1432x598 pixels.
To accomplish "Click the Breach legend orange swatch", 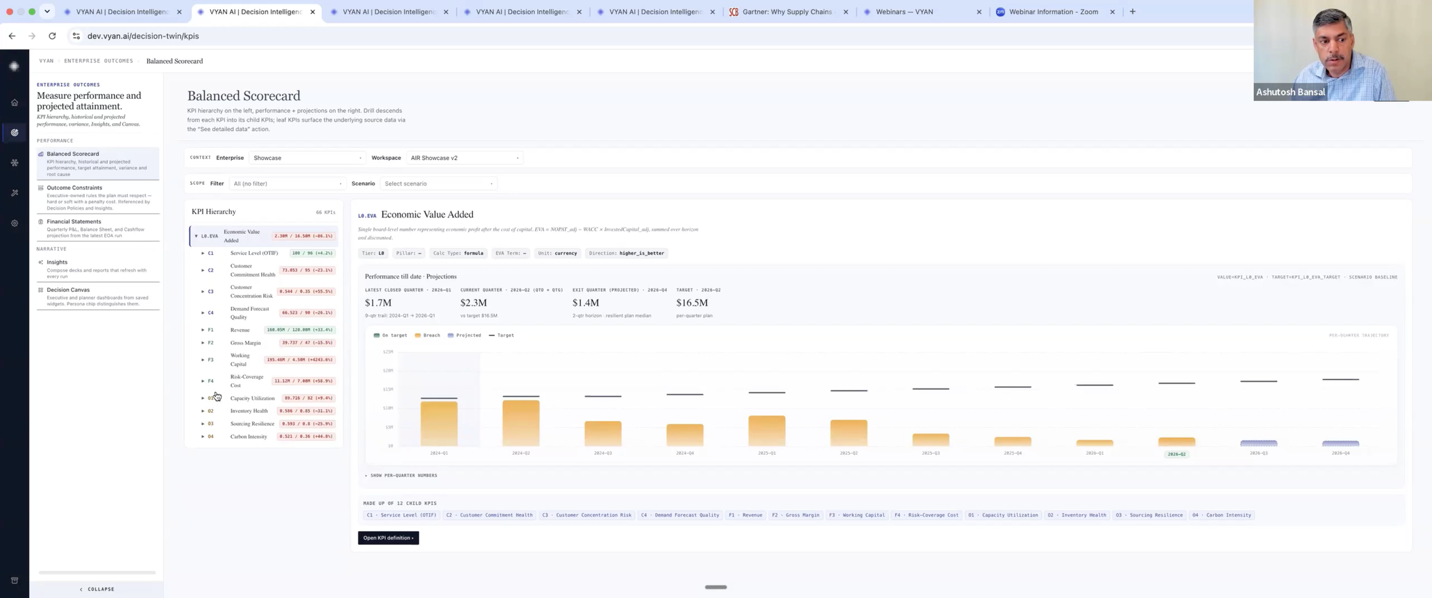I will click(x=418, y=335).
